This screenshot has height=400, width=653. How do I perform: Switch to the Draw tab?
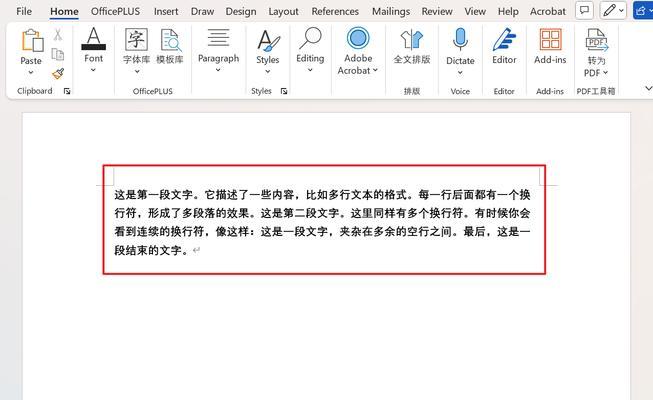click(x=202, y=12)
